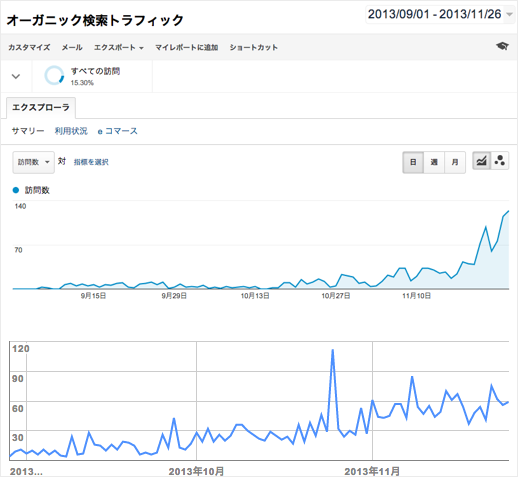Click the 2013年10月 label on lower chart

point(196,471)
